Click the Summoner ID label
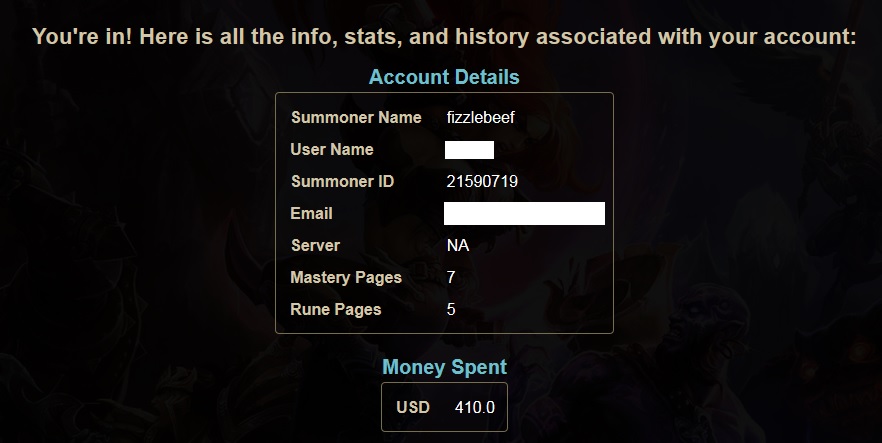The height and width of the screenshot is (443, 882). (x=343, y=182)
